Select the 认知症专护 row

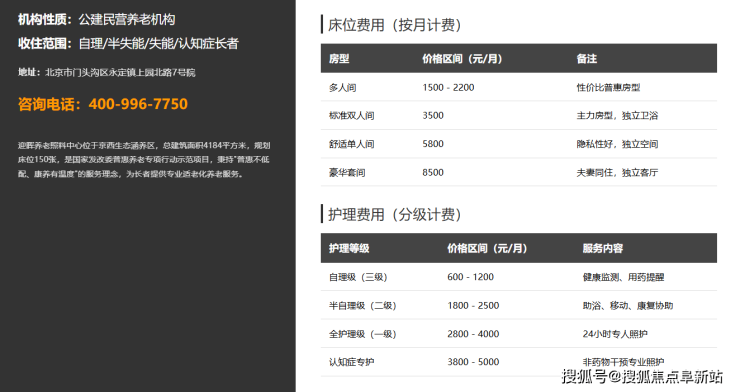519,362
